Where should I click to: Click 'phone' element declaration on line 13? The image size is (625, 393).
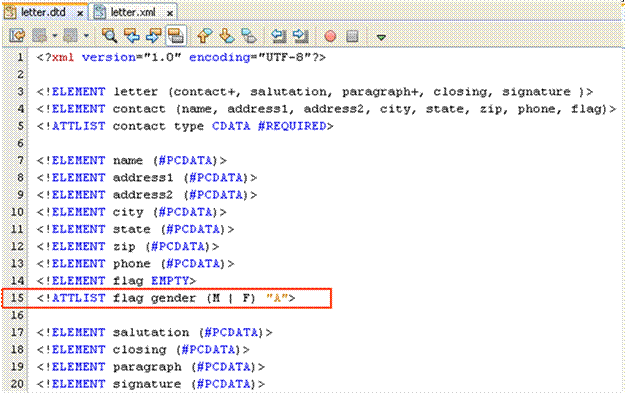pos(136,263)
